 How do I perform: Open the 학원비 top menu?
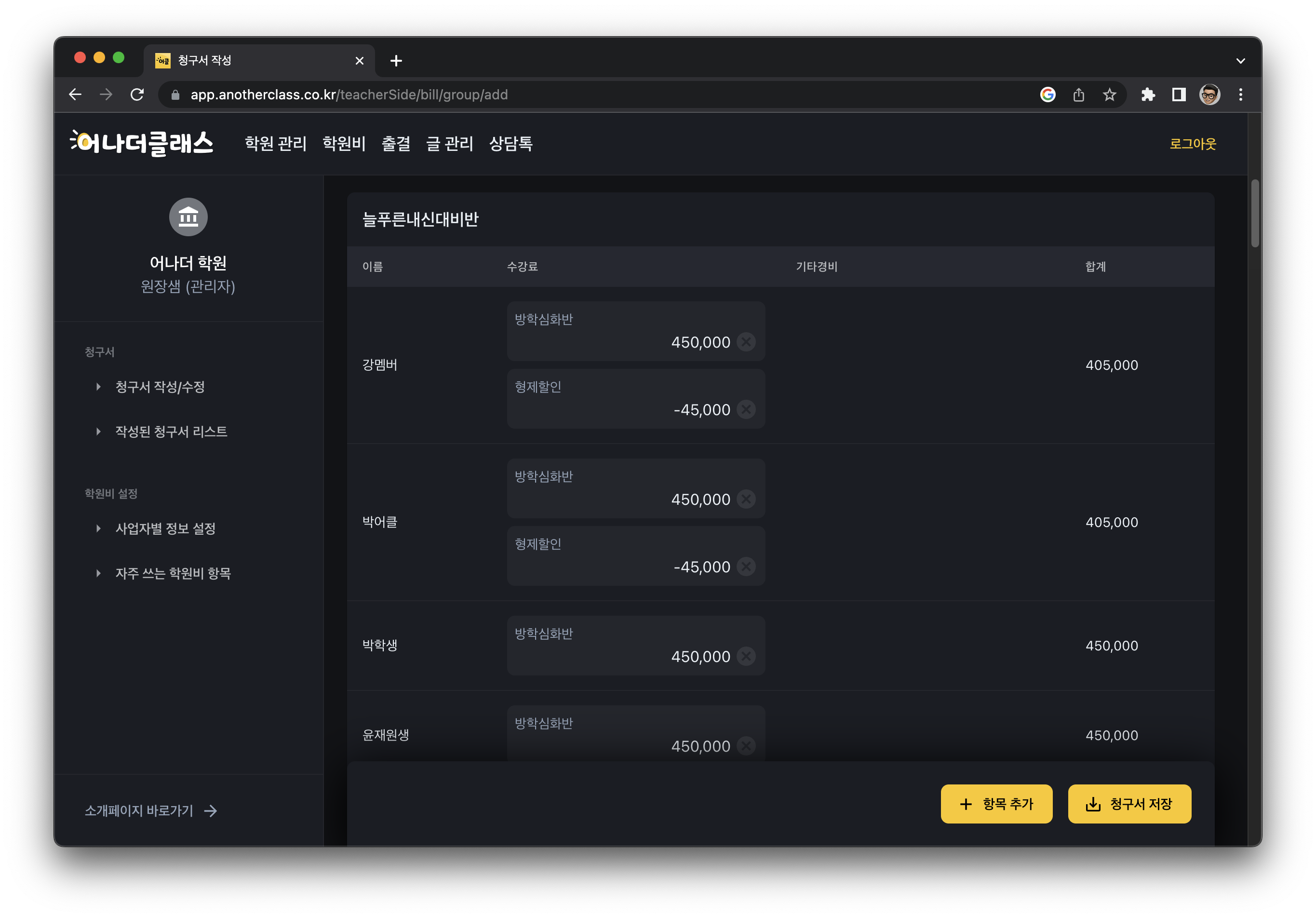coord(344,143)
